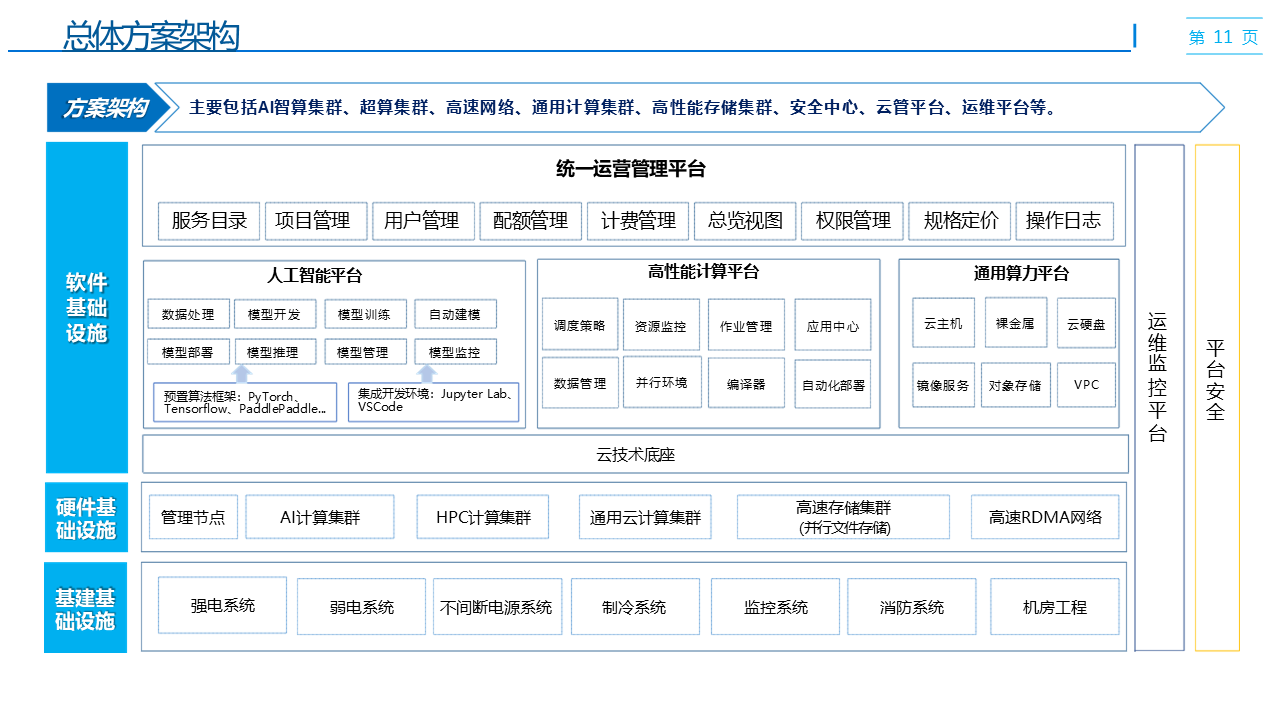This screenshot has width=1280, height=720.
Task: Select the 资源监控 box
Action: 661,325
